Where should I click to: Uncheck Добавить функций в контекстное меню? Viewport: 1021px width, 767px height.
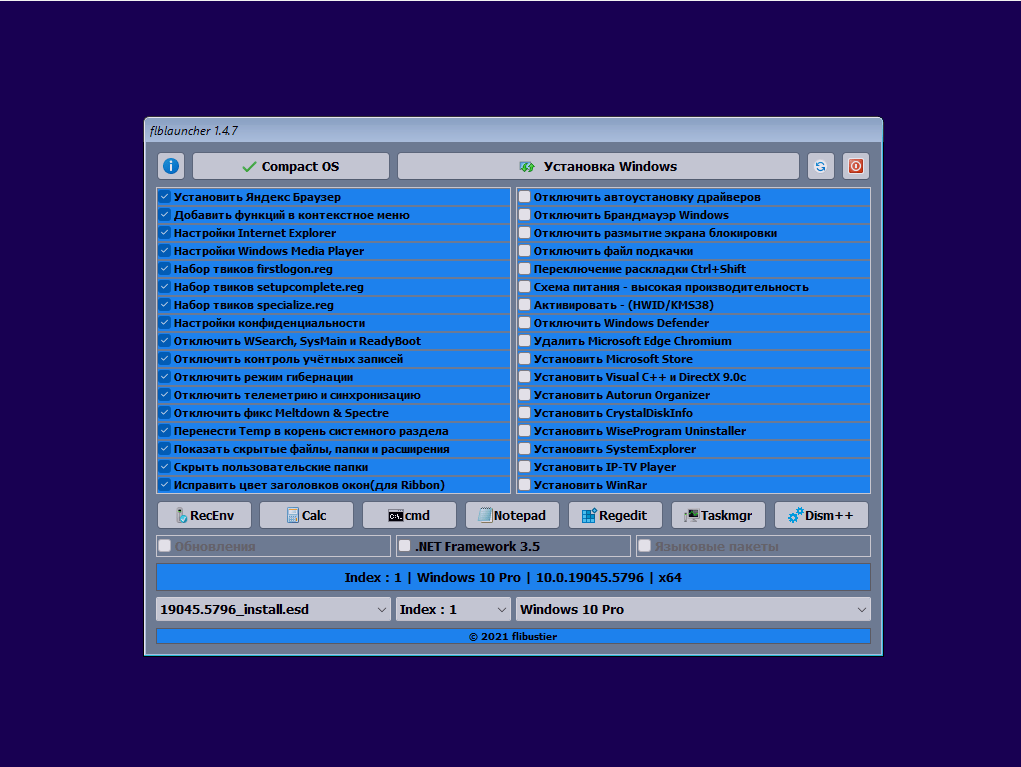(x=165, y=215)
